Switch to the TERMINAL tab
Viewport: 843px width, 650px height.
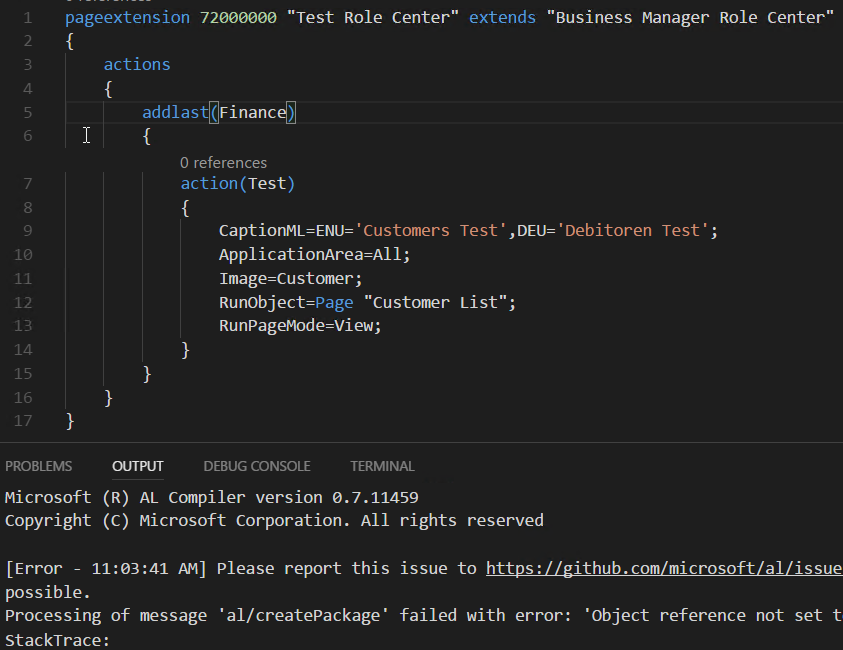tap(382, 465)
